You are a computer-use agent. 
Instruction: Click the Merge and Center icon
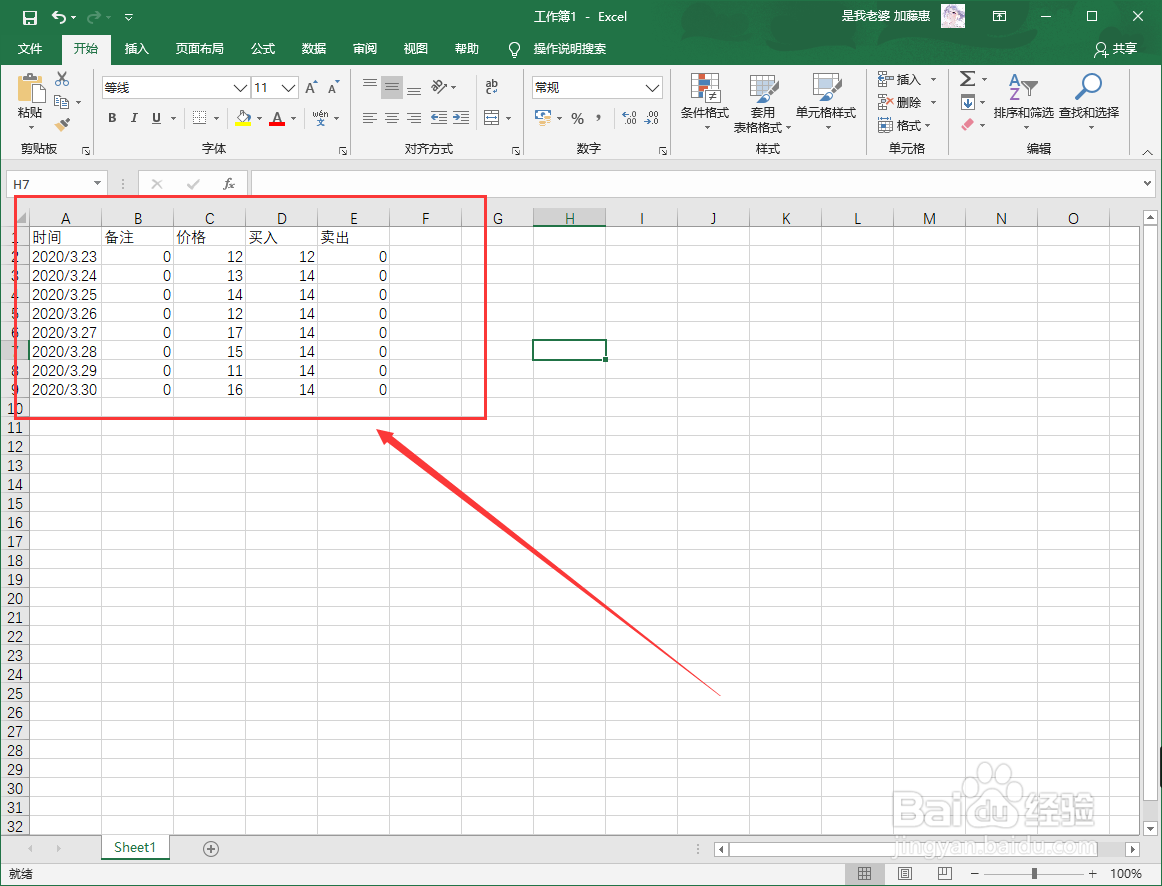pyautogui.click(x=491, y=118)
